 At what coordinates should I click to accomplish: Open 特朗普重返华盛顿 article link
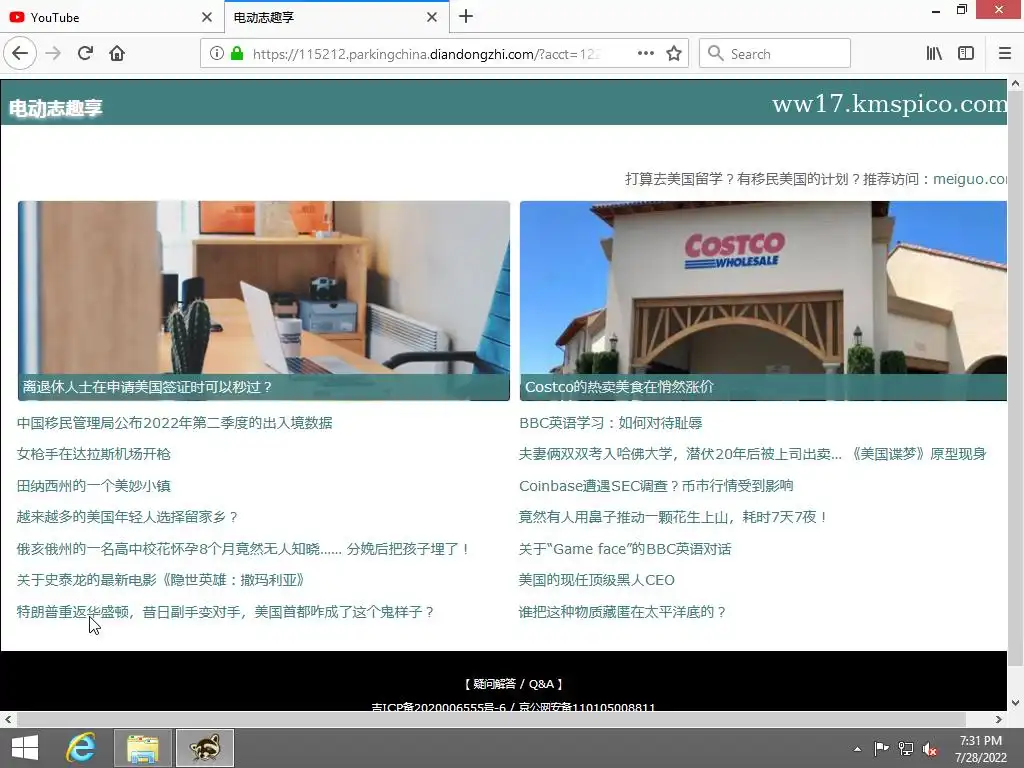click(x=225, y=612)
